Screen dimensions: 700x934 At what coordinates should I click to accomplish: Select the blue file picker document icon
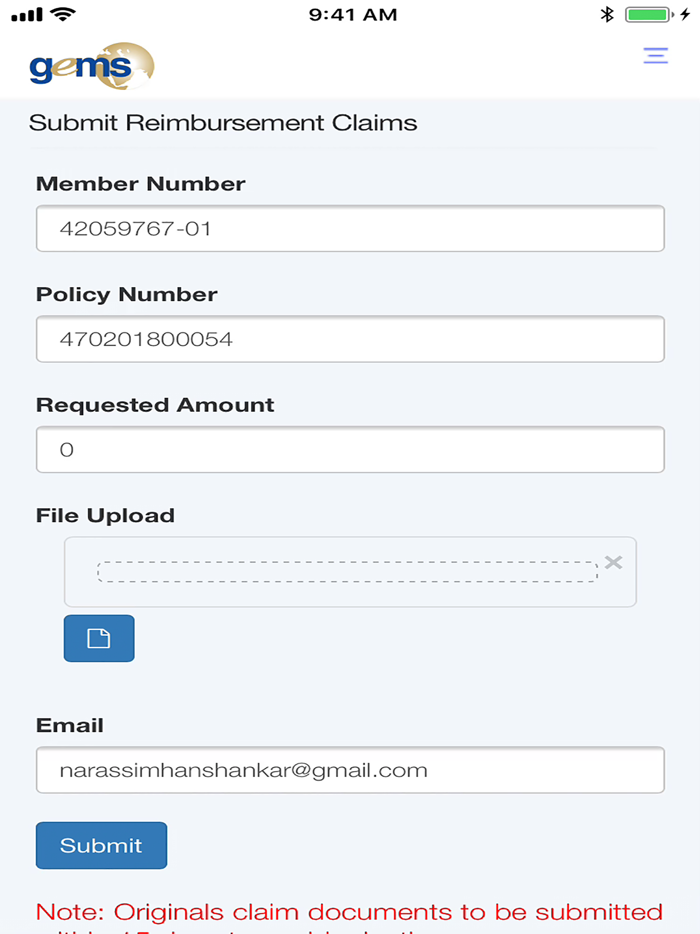coord(99,638)
